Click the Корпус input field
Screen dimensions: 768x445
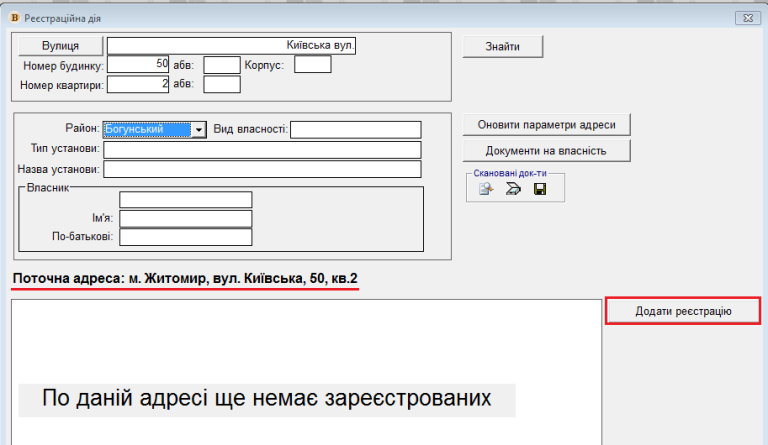312,65
